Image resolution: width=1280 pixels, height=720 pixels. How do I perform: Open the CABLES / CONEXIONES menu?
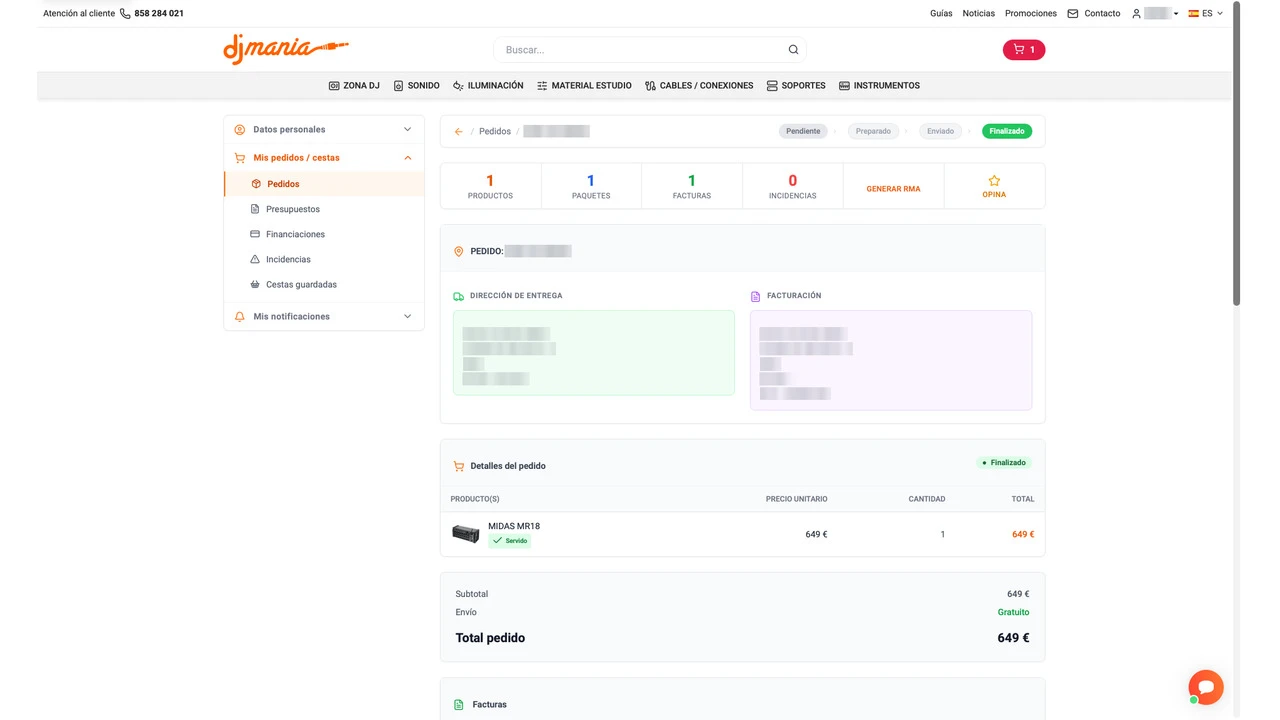[x=699, y=86]
